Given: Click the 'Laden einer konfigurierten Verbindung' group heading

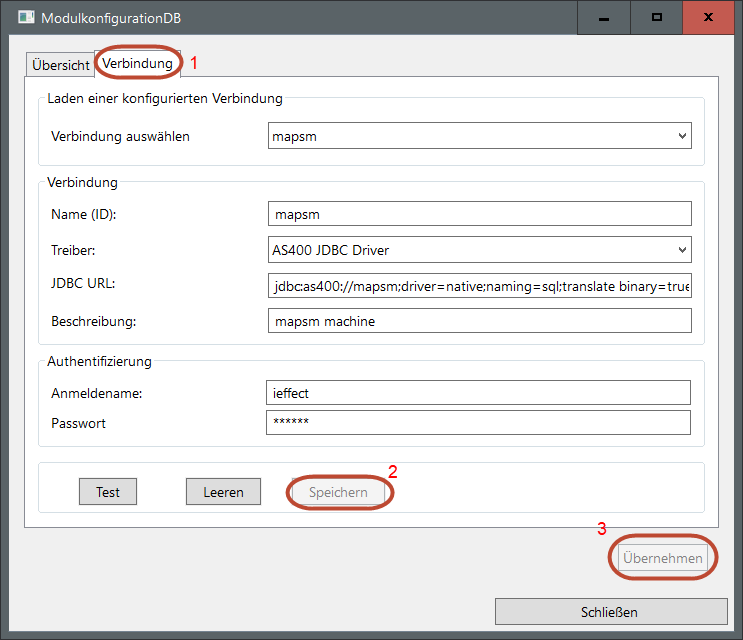Looking at the screenshot, I should click(165, 98).
